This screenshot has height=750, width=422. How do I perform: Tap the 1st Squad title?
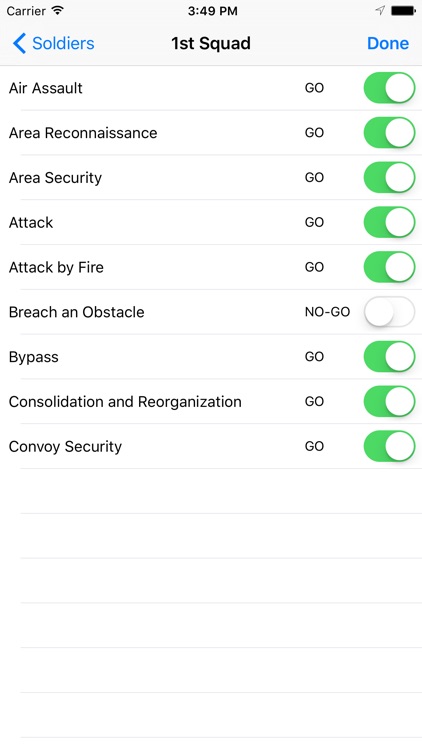coord(211,43)
